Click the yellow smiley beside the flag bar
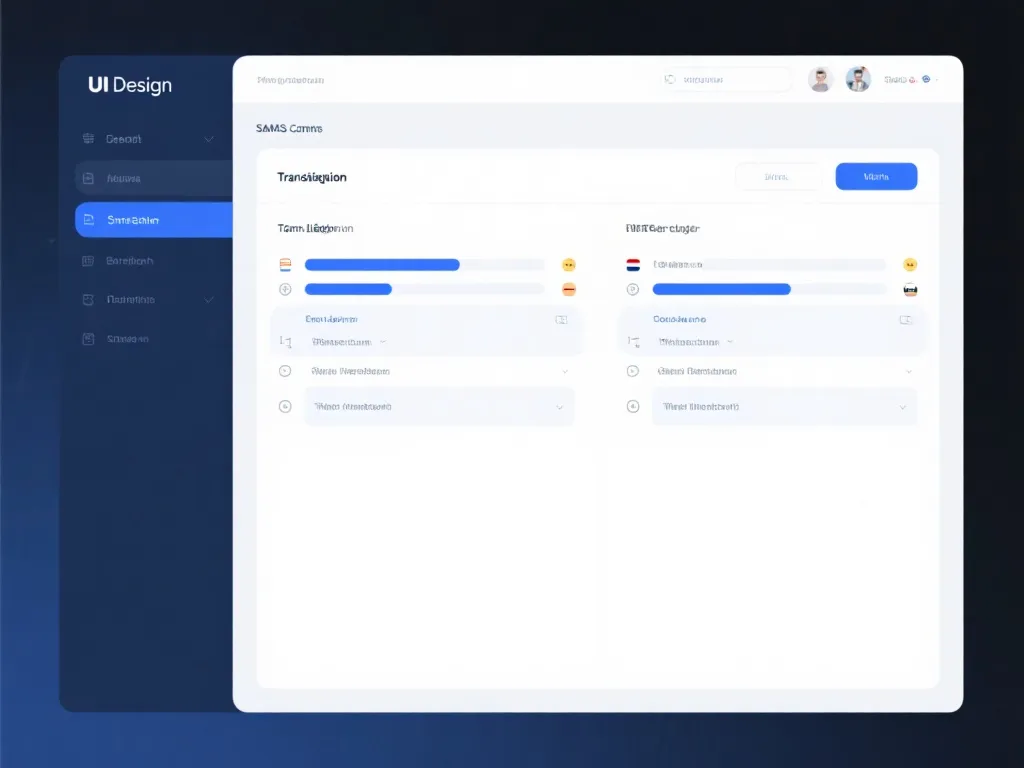1024x768 pixels. [x=910, y=264]
